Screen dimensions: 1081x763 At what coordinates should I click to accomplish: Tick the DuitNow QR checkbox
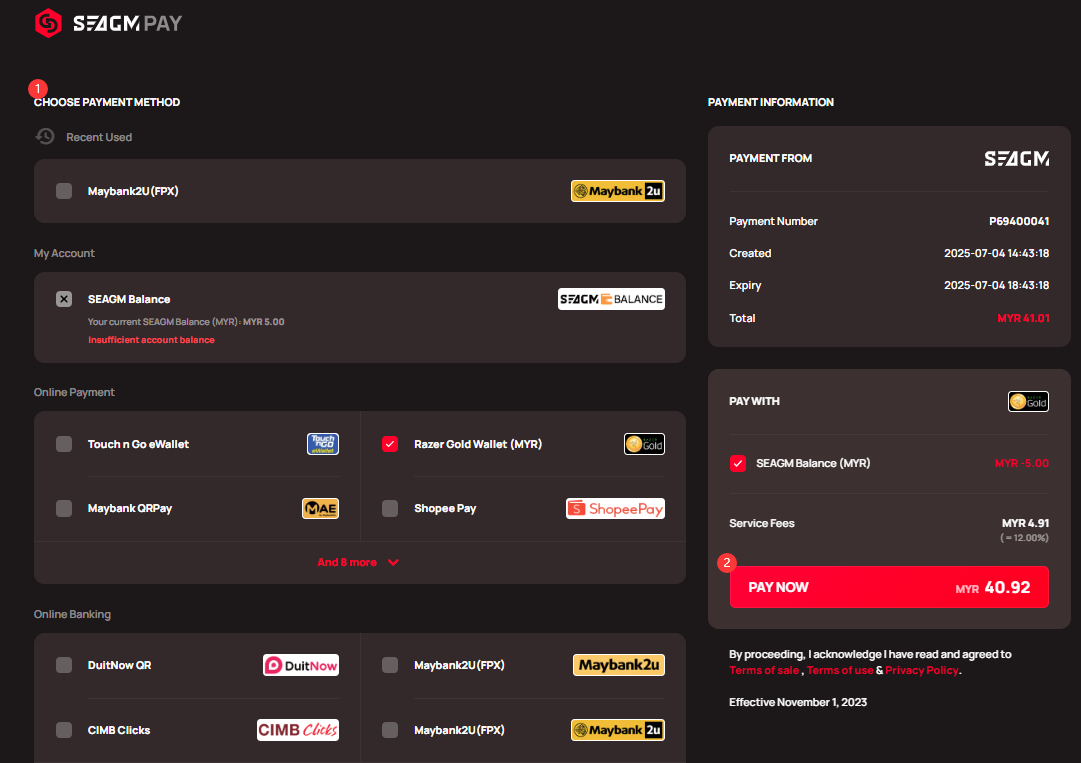coord(64,665)
